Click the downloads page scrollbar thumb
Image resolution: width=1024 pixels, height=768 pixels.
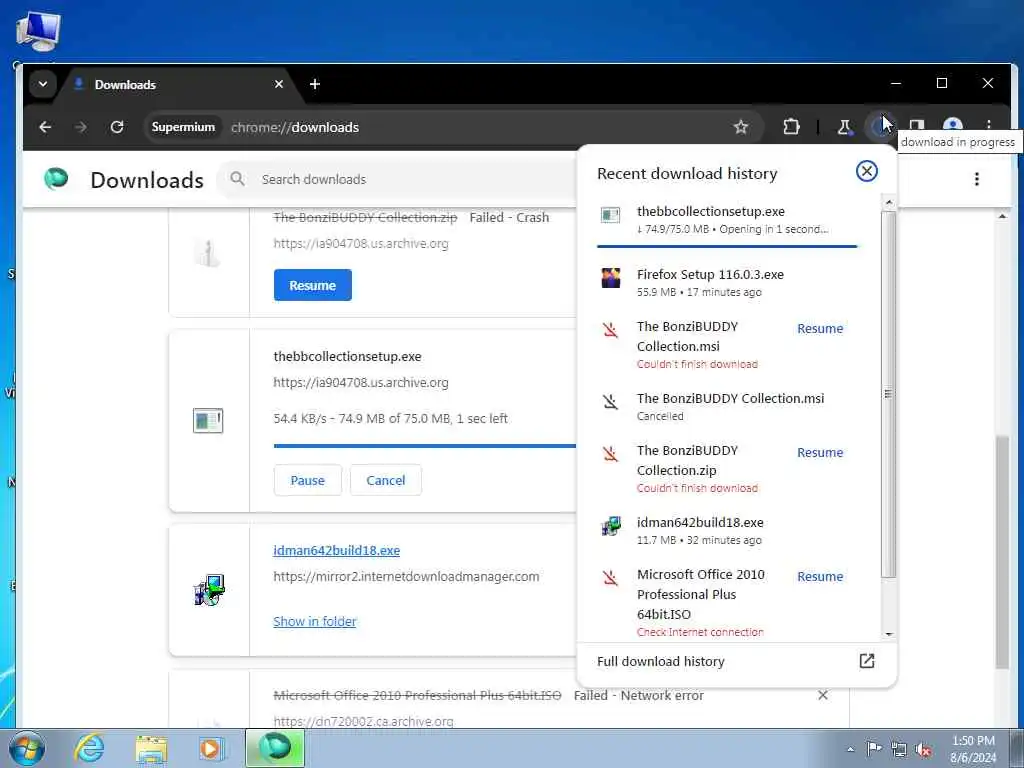(1002, 552)
